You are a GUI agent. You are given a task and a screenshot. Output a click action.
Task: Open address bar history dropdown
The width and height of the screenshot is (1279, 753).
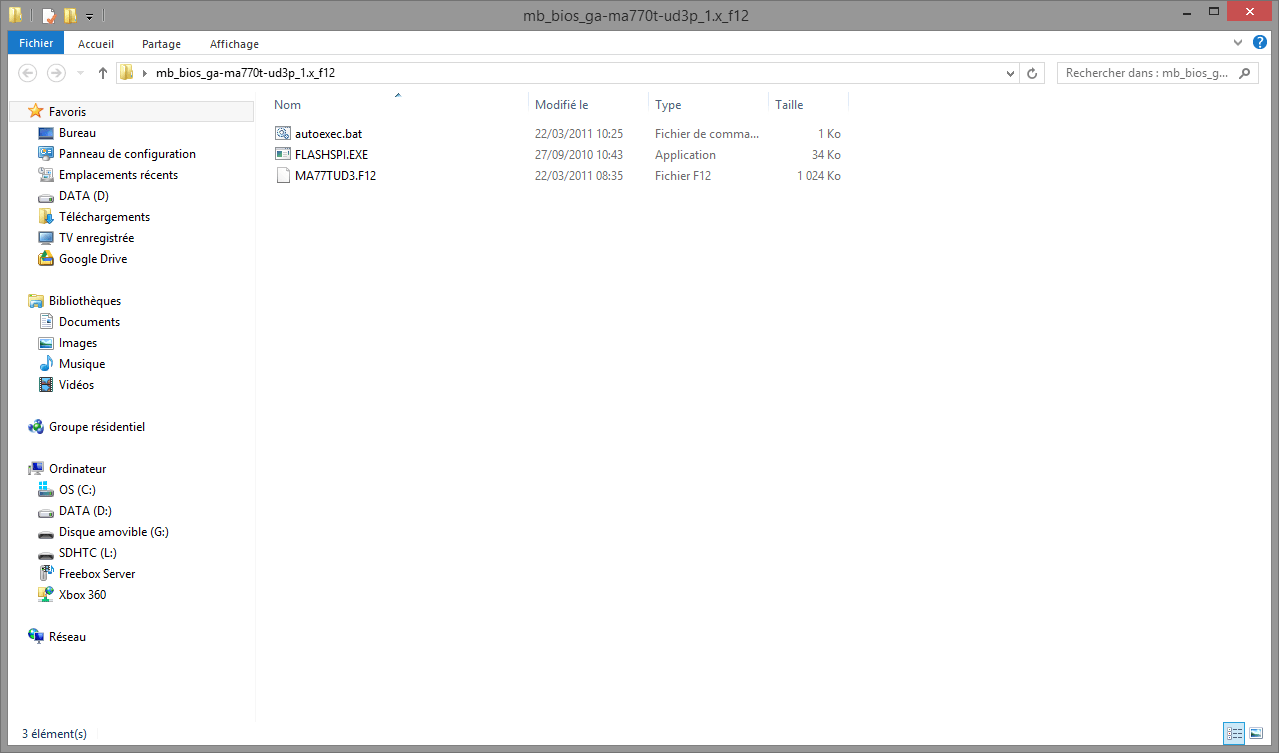click(x=1010, y=73)
